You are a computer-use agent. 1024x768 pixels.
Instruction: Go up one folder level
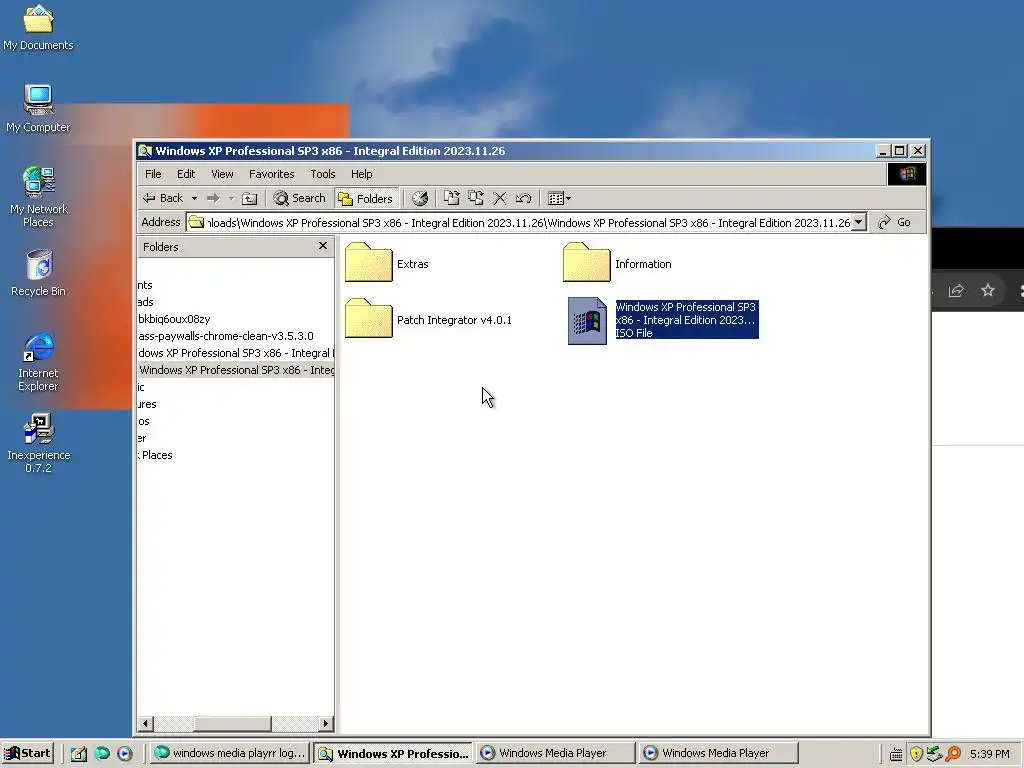(249, 198)
